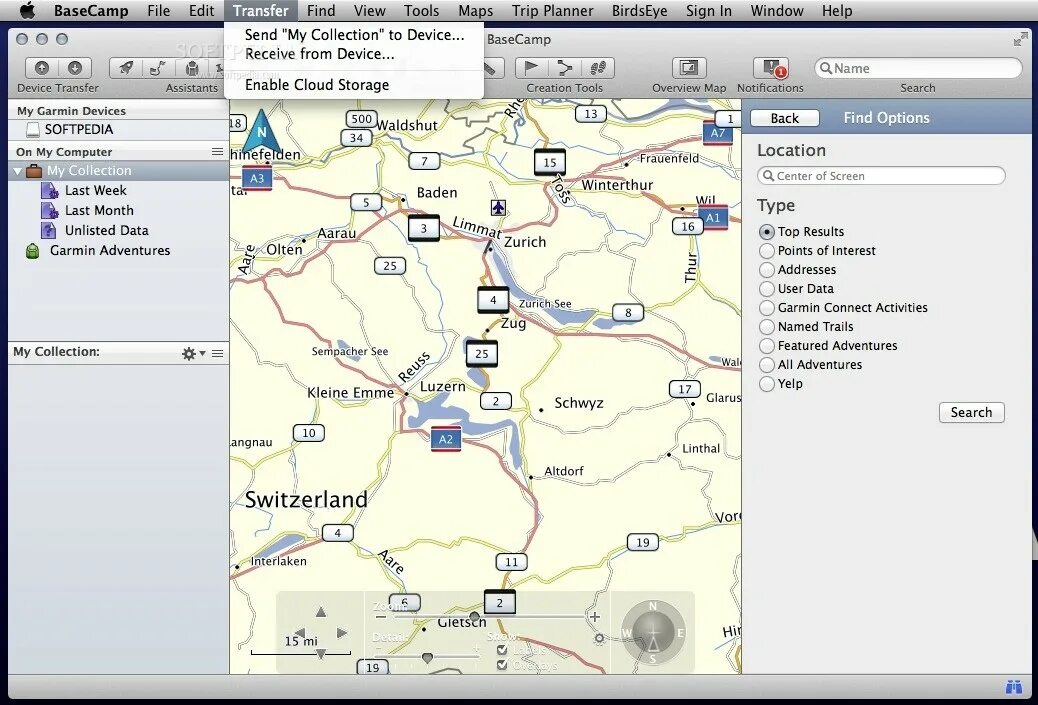Toggle the Overview Map icon

click(x=688, y=68)
